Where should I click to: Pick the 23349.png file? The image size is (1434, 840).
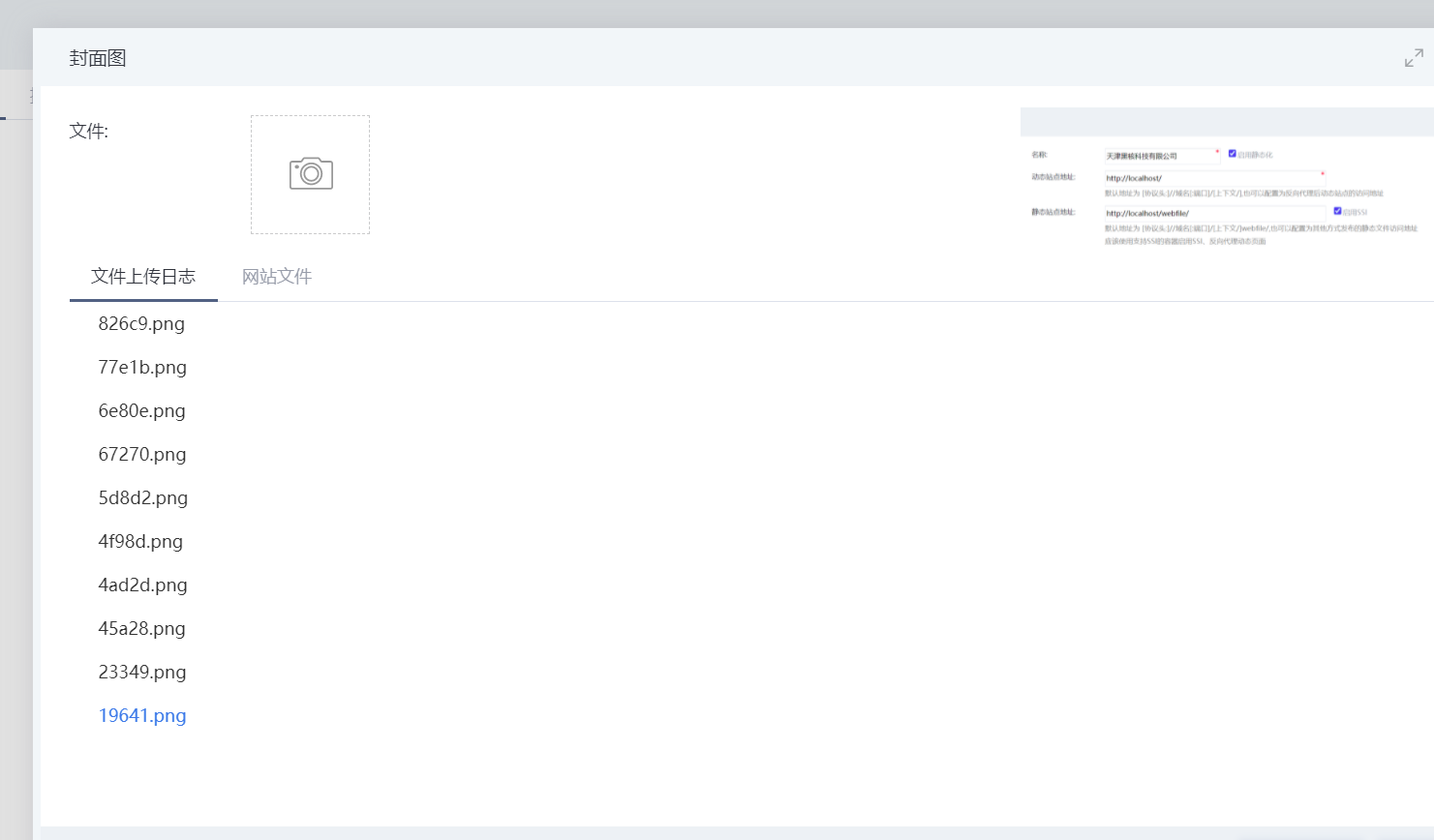142,673
